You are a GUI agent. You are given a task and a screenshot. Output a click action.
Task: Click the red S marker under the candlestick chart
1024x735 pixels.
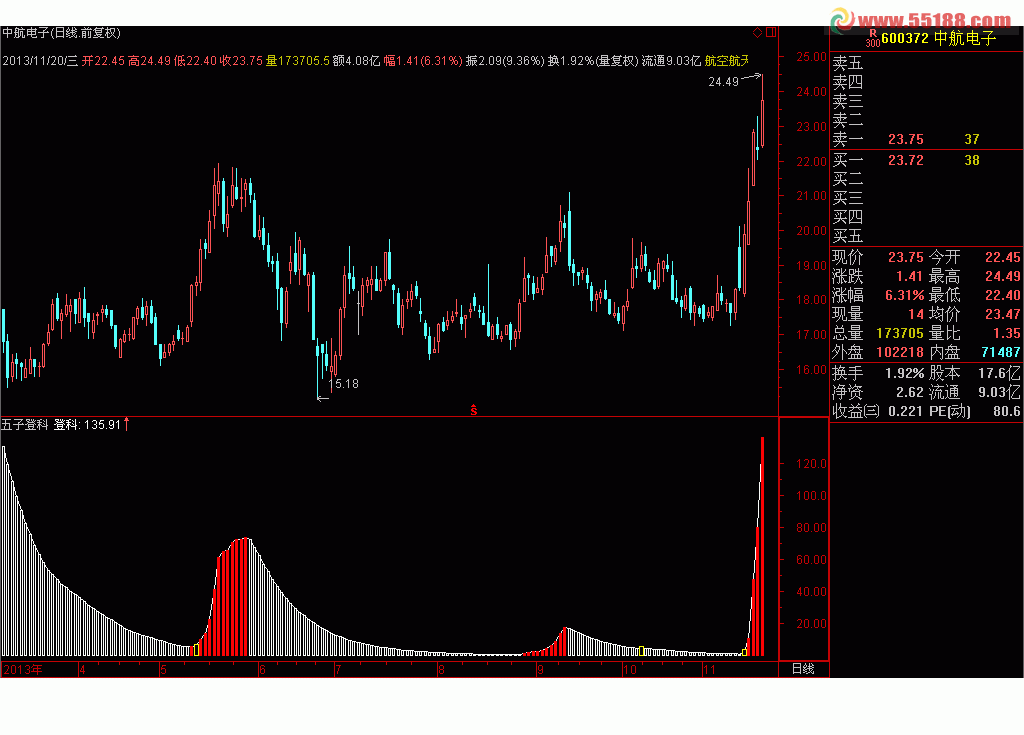click(x=473, y=410)
